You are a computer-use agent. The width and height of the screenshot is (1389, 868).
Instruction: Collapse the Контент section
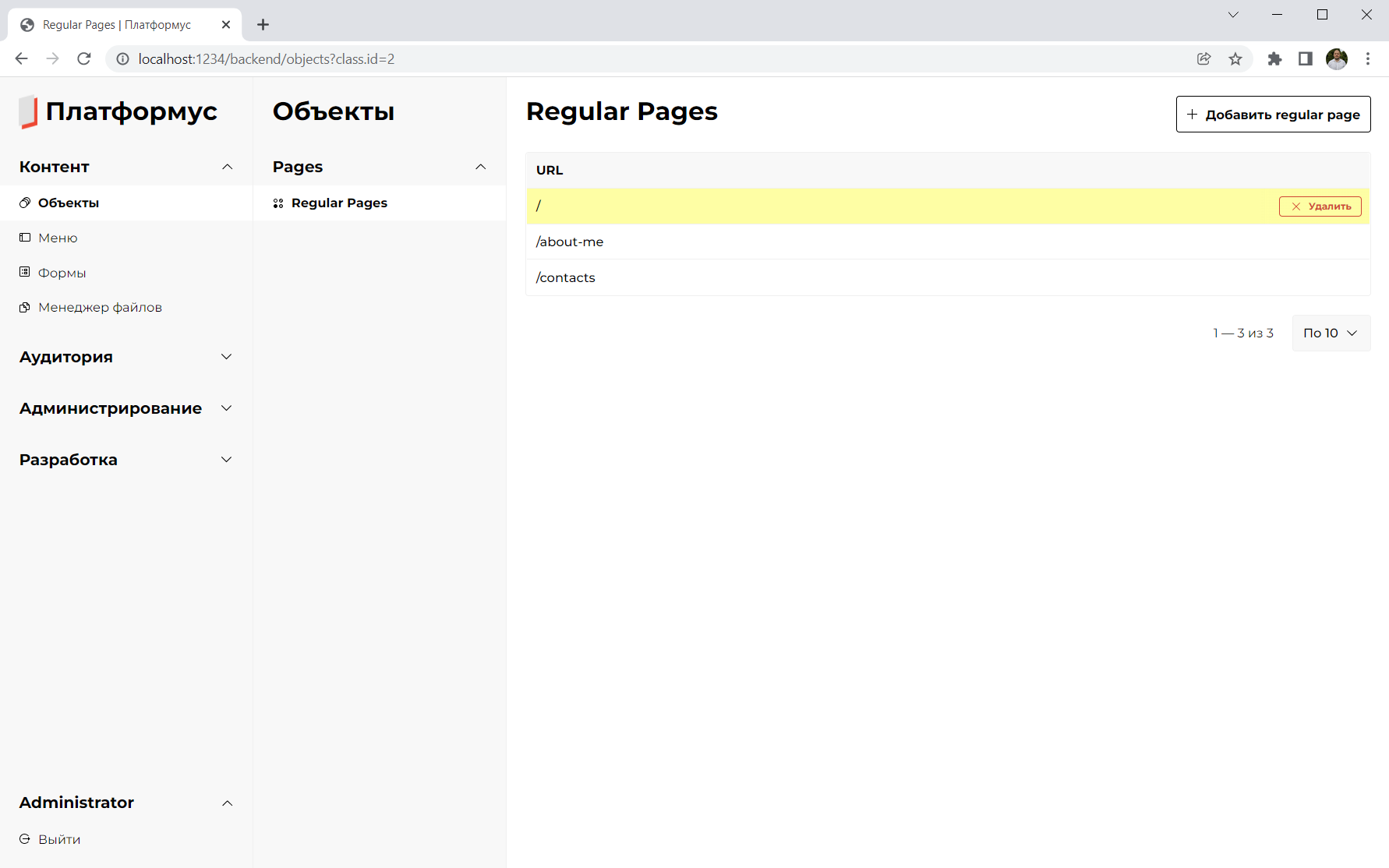click(x=227, y=167)
